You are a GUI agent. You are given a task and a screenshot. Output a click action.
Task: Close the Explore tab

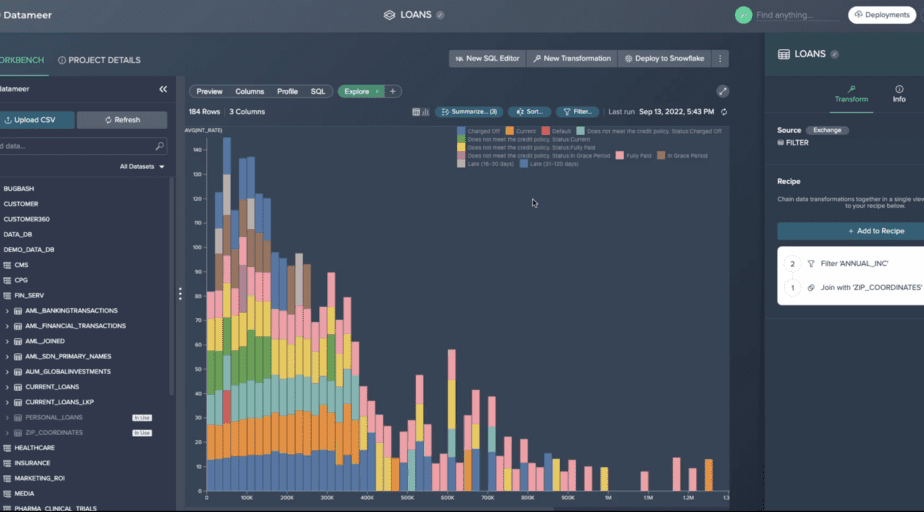[377, 91]
